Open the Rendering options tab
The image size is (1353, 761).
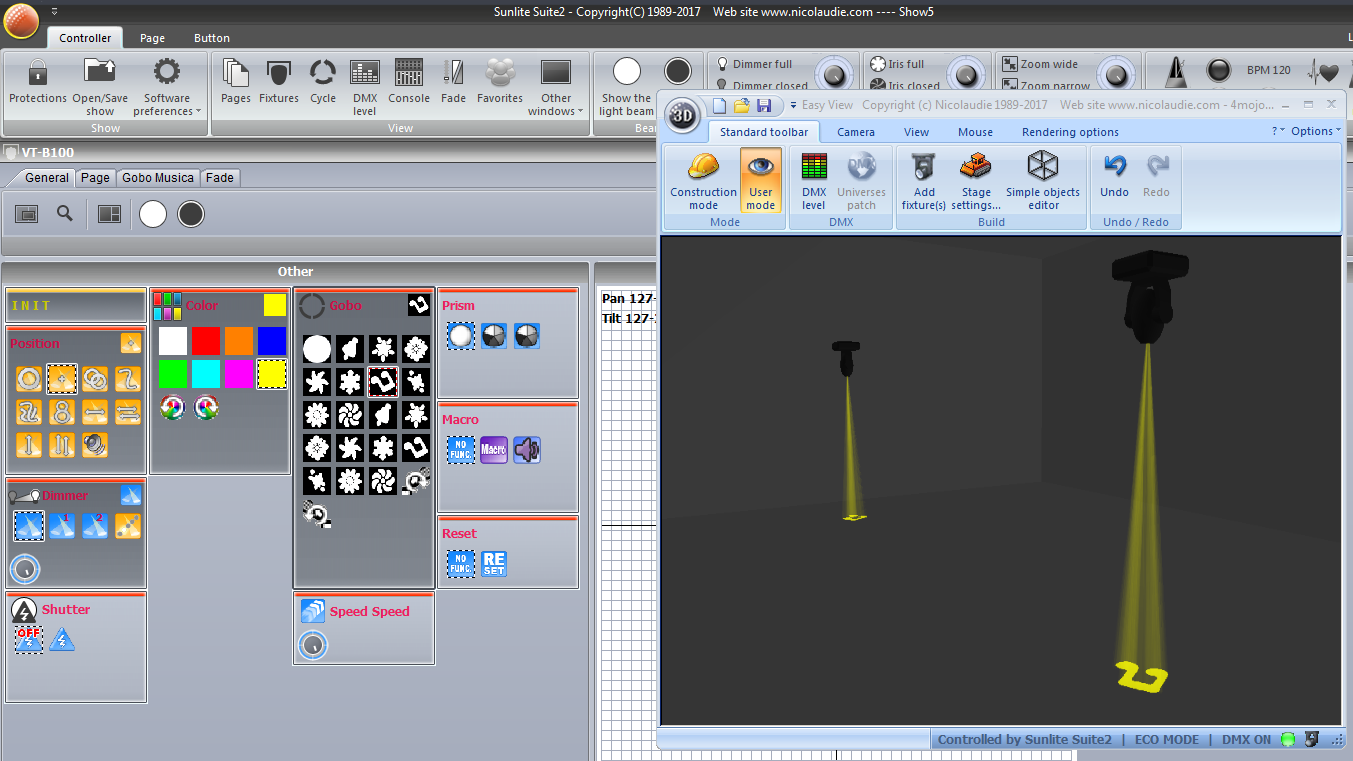click(1070, 132)
